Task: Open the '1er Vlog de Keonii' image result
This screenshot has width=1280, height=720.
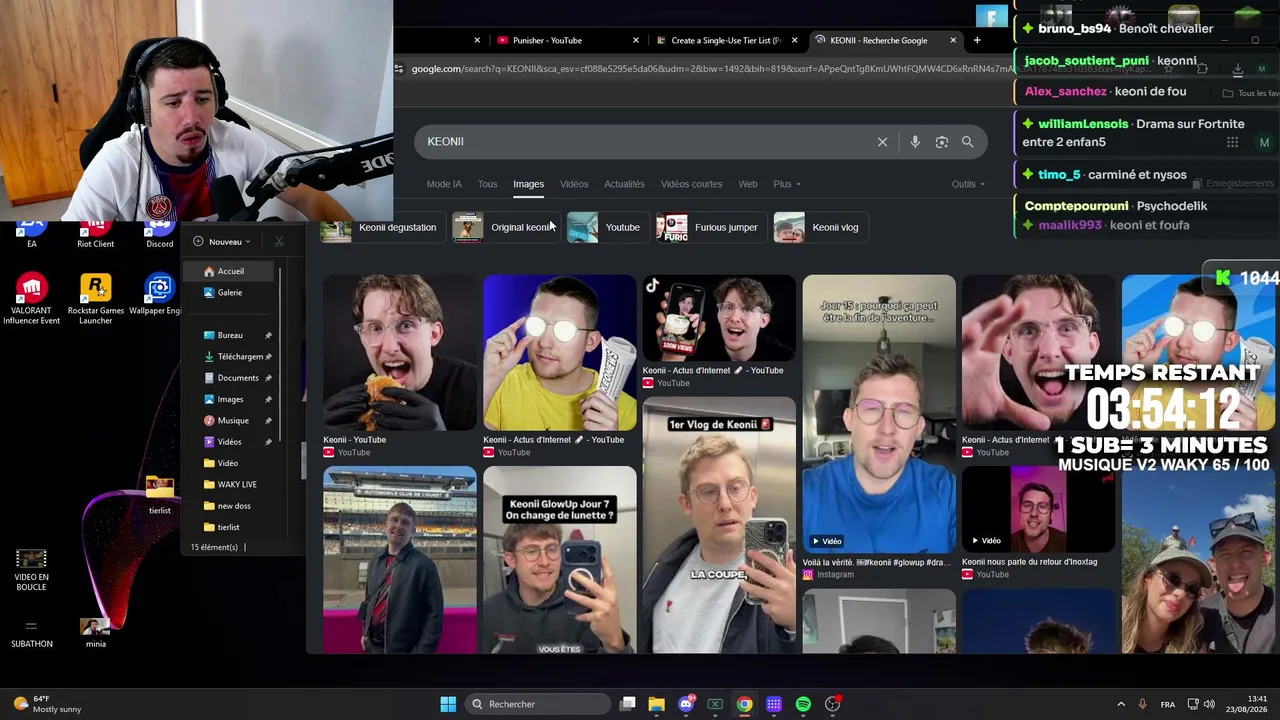Action: point(719,525)
